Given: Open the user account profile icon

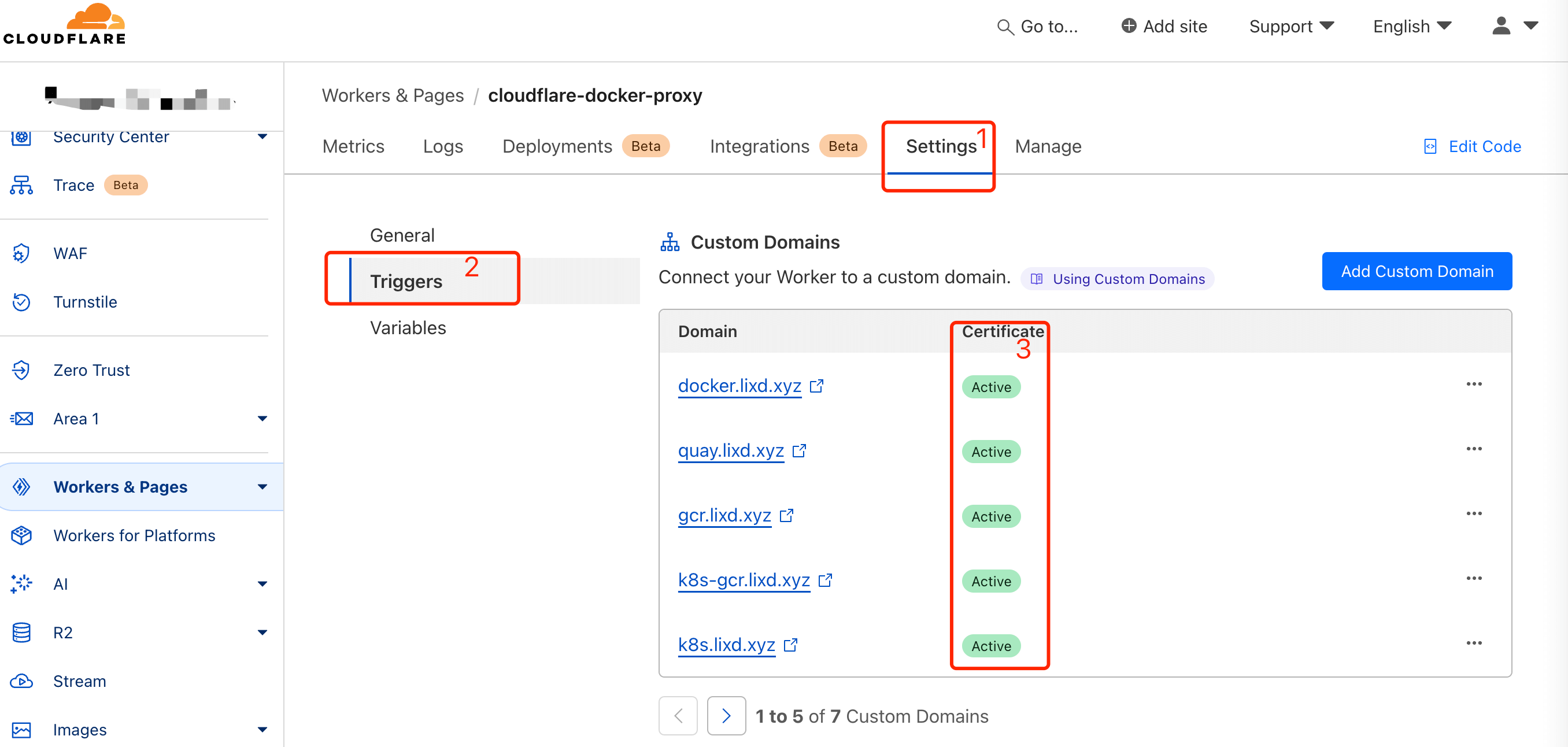Looking at the screenshot, I should point(1500,26).
